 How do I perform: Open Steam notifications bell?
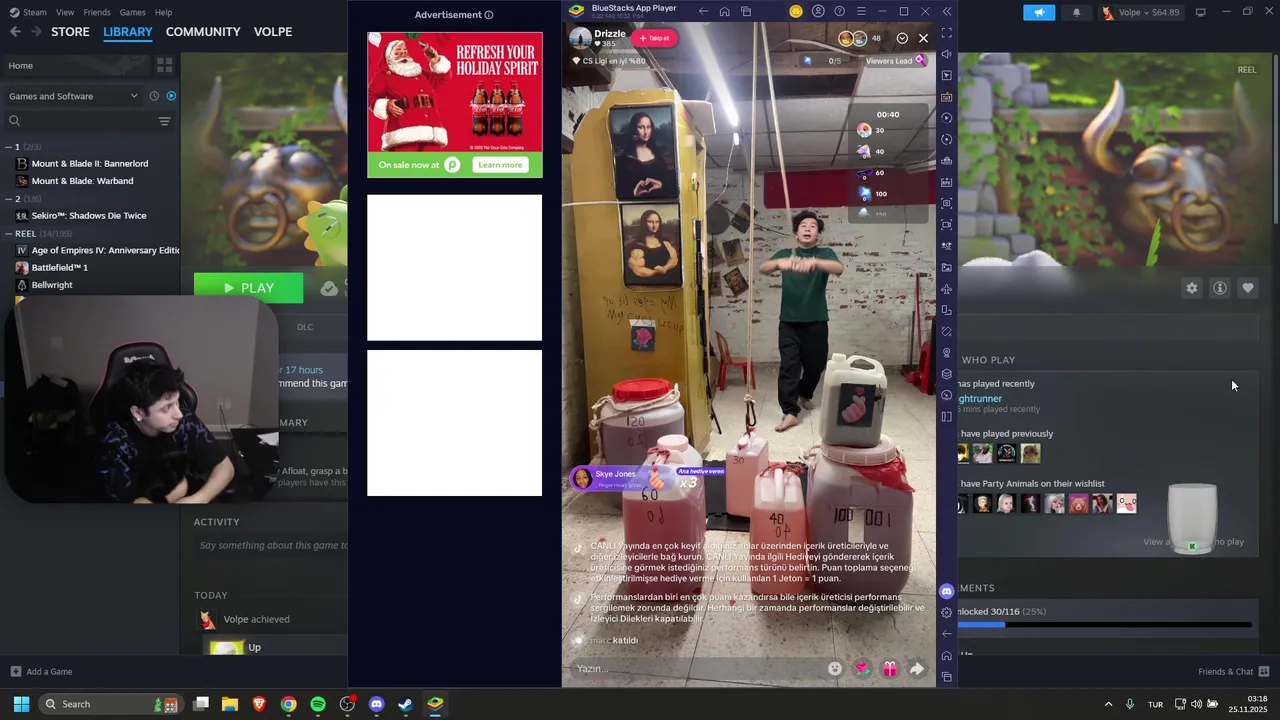tap(1076, 13)
